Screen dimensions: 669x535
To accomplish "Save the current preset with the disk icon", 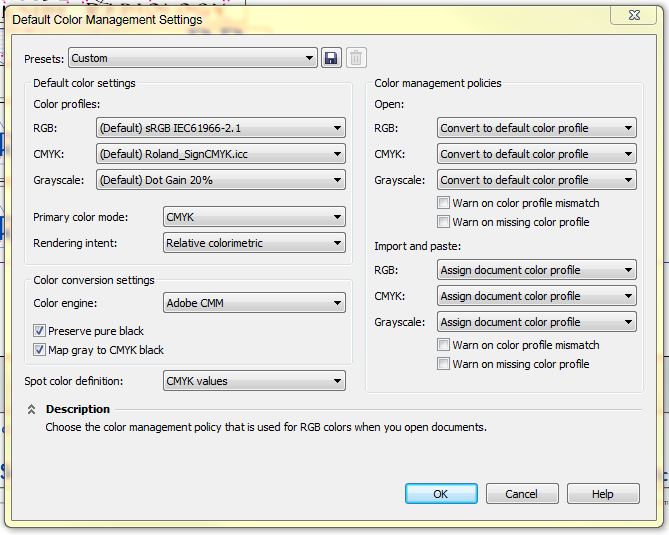I will pyautogui.click(x=331, y=58).
